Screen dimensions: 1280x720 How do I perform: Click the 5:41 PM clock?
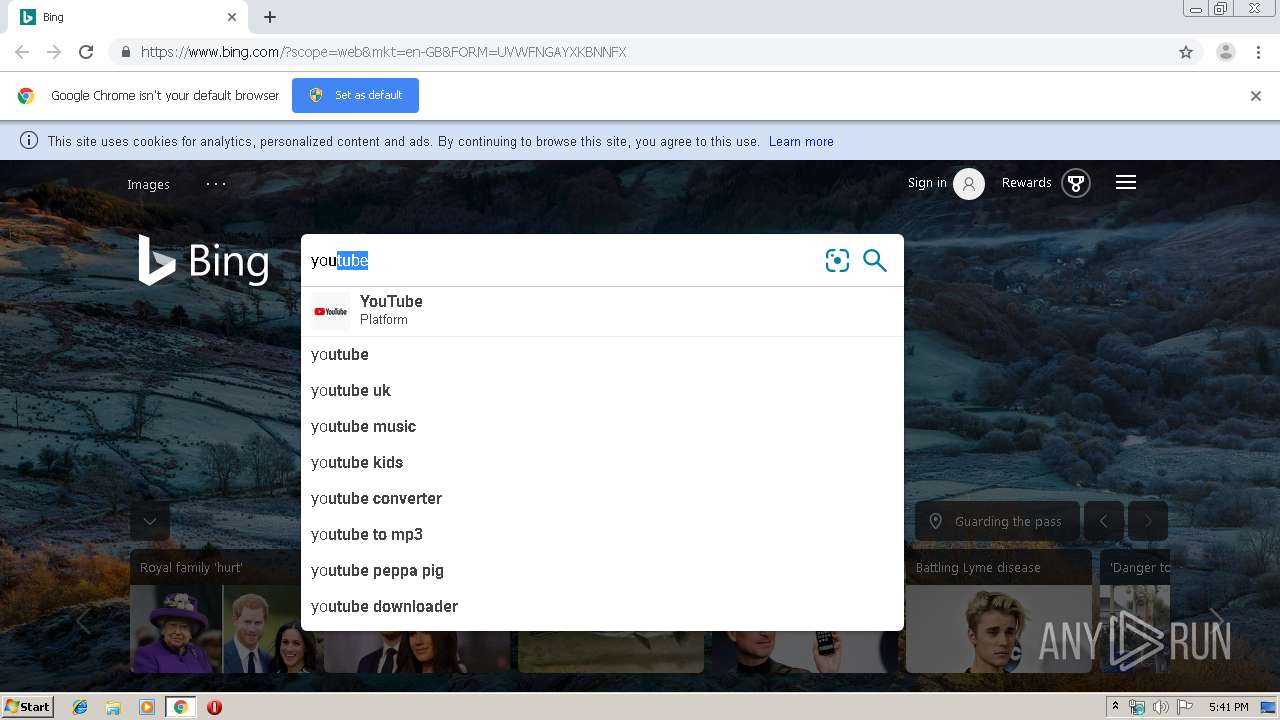[1229, 707]
